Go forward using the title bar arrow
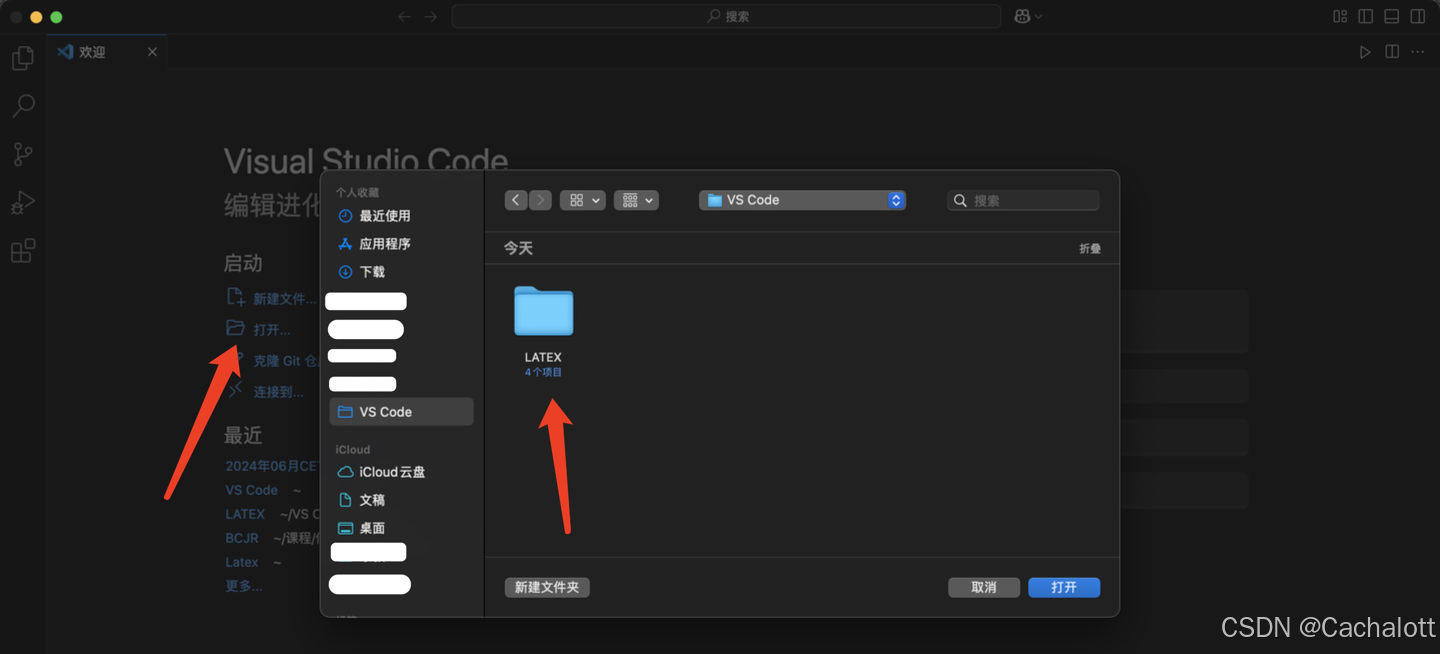 click(431, 16)
